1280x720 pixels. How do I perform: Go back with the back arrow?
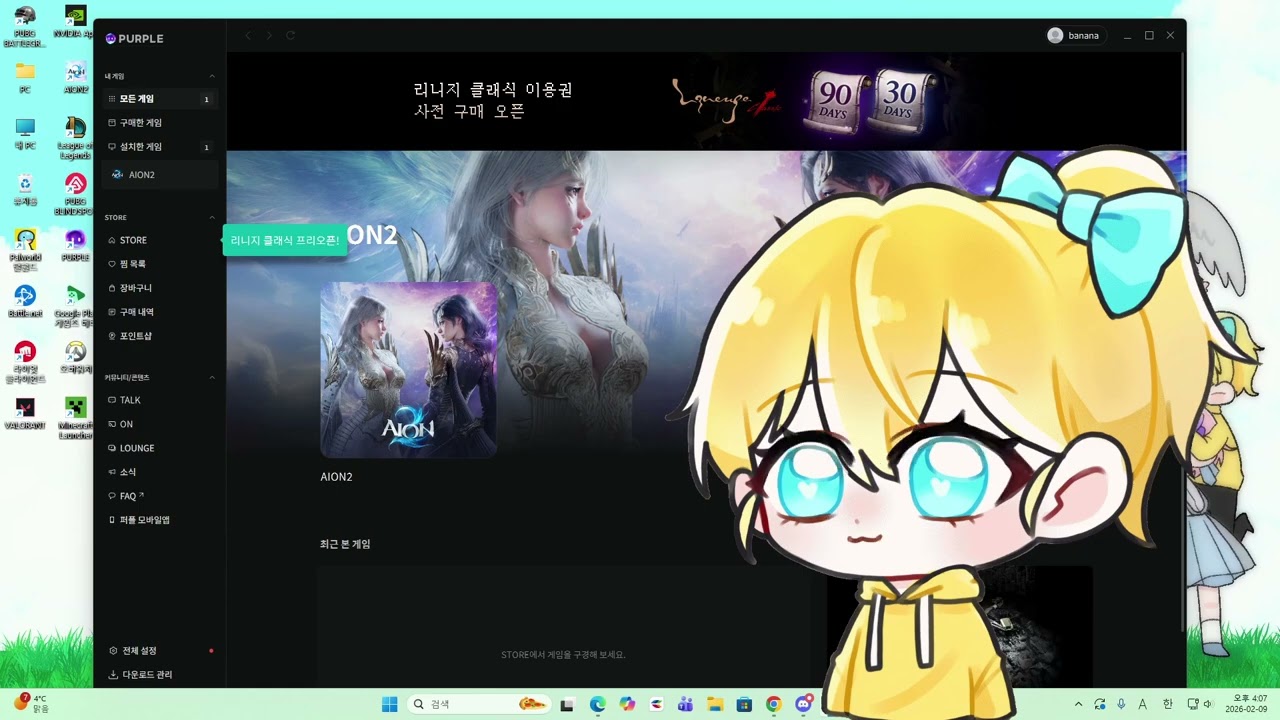(x=248, y=35)
